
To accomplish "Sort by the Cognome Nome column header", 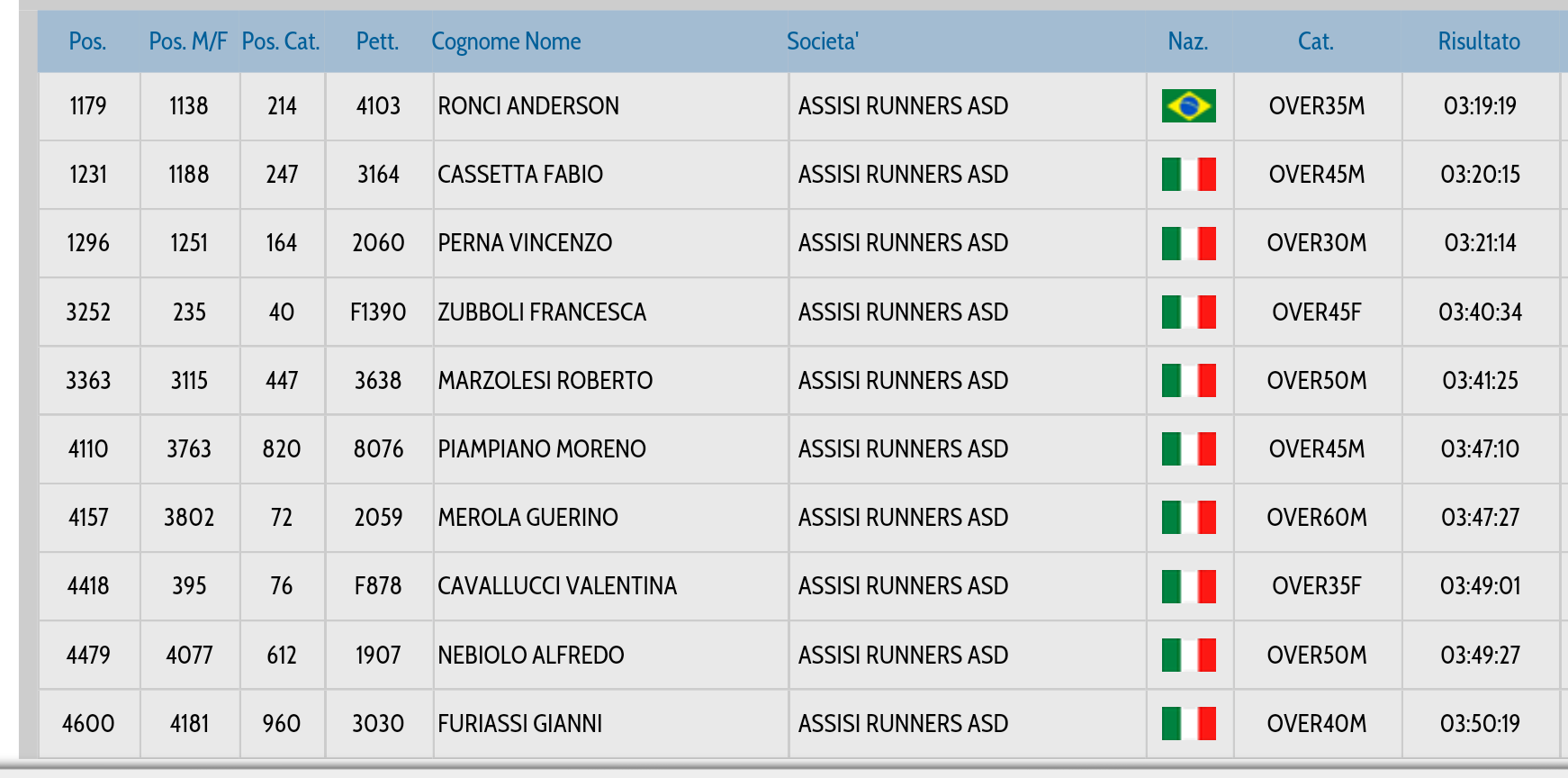I will (506, 41).
